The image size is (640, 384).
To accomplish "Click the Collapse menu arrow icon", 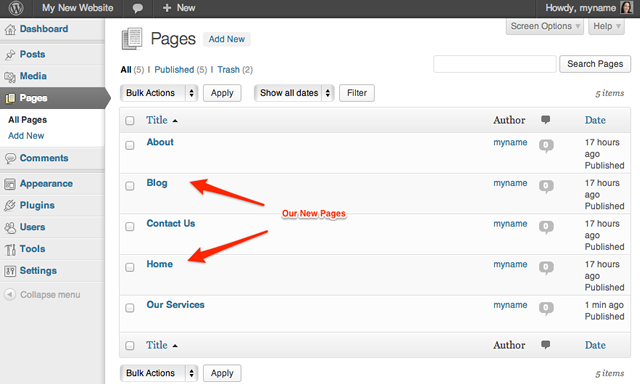I will 10,294.
